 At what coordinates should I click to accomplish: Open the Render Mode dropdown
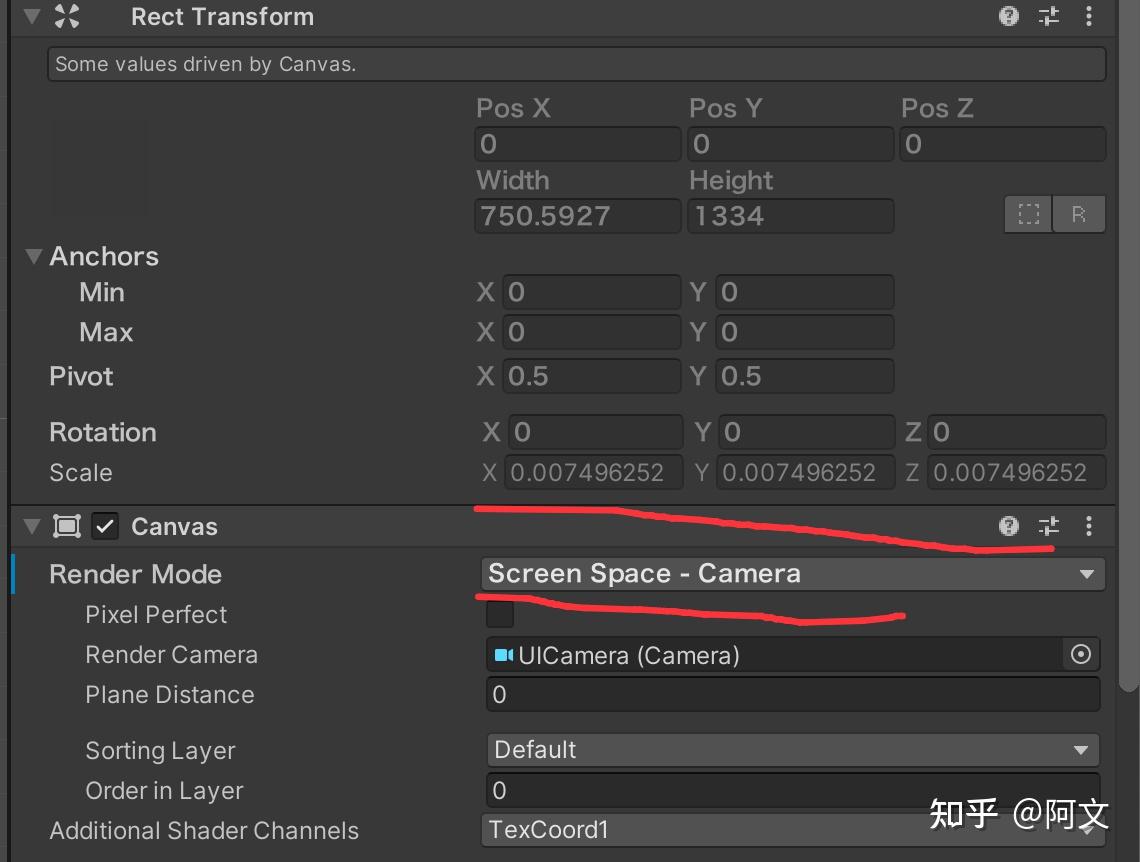[x=792, y=574]
